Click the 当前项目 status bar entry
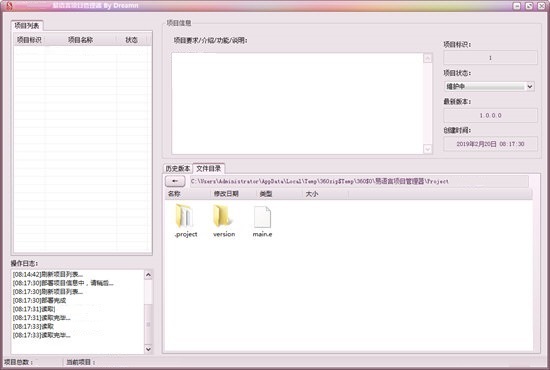This screenshot has height=370, width=550. [x=81, y=362]
